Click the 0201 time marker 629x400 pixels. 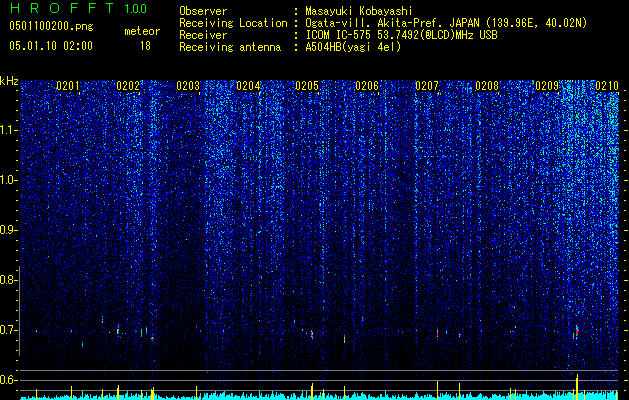(68, 85)
